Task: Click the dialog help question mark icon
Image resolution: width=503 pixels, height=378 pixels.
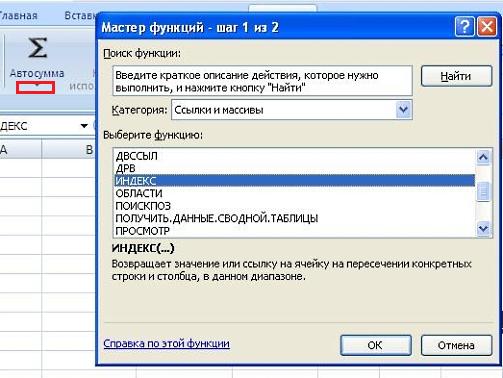Action: pyautogui.click(x=464, y=26)
